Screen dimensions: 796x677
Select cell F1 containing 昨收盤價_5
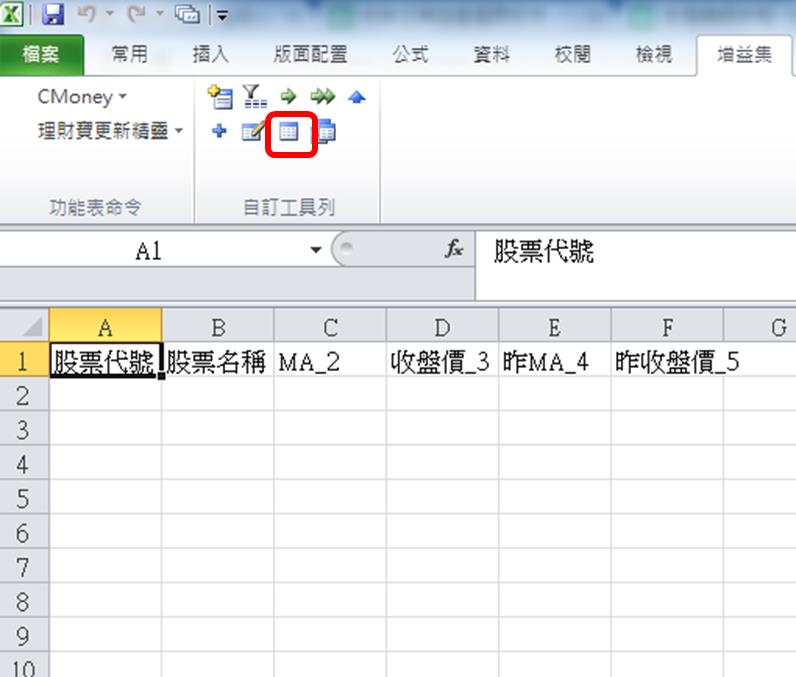tap(667, 361)
